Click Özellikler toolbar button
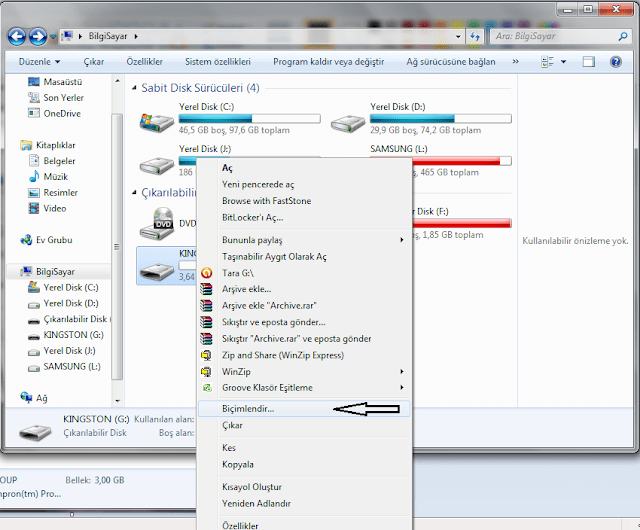 [144, 62]
